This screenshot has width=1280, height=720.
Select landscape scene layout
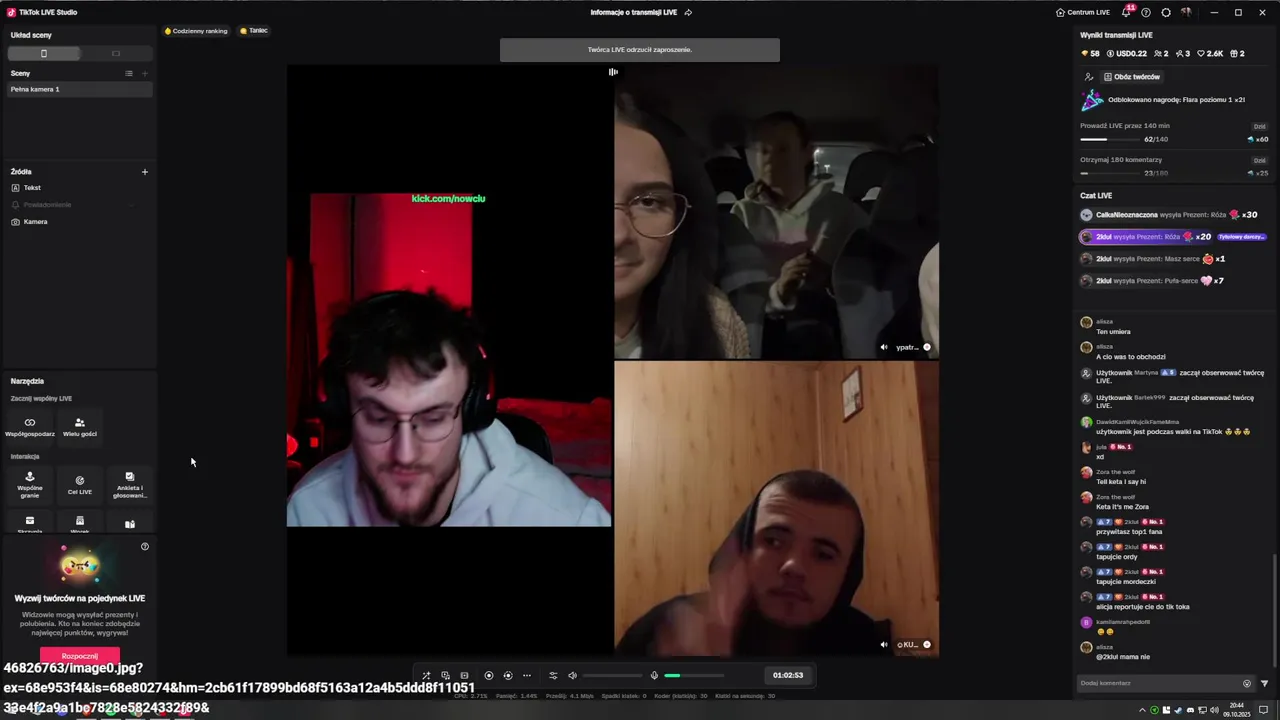coord(116,53)
